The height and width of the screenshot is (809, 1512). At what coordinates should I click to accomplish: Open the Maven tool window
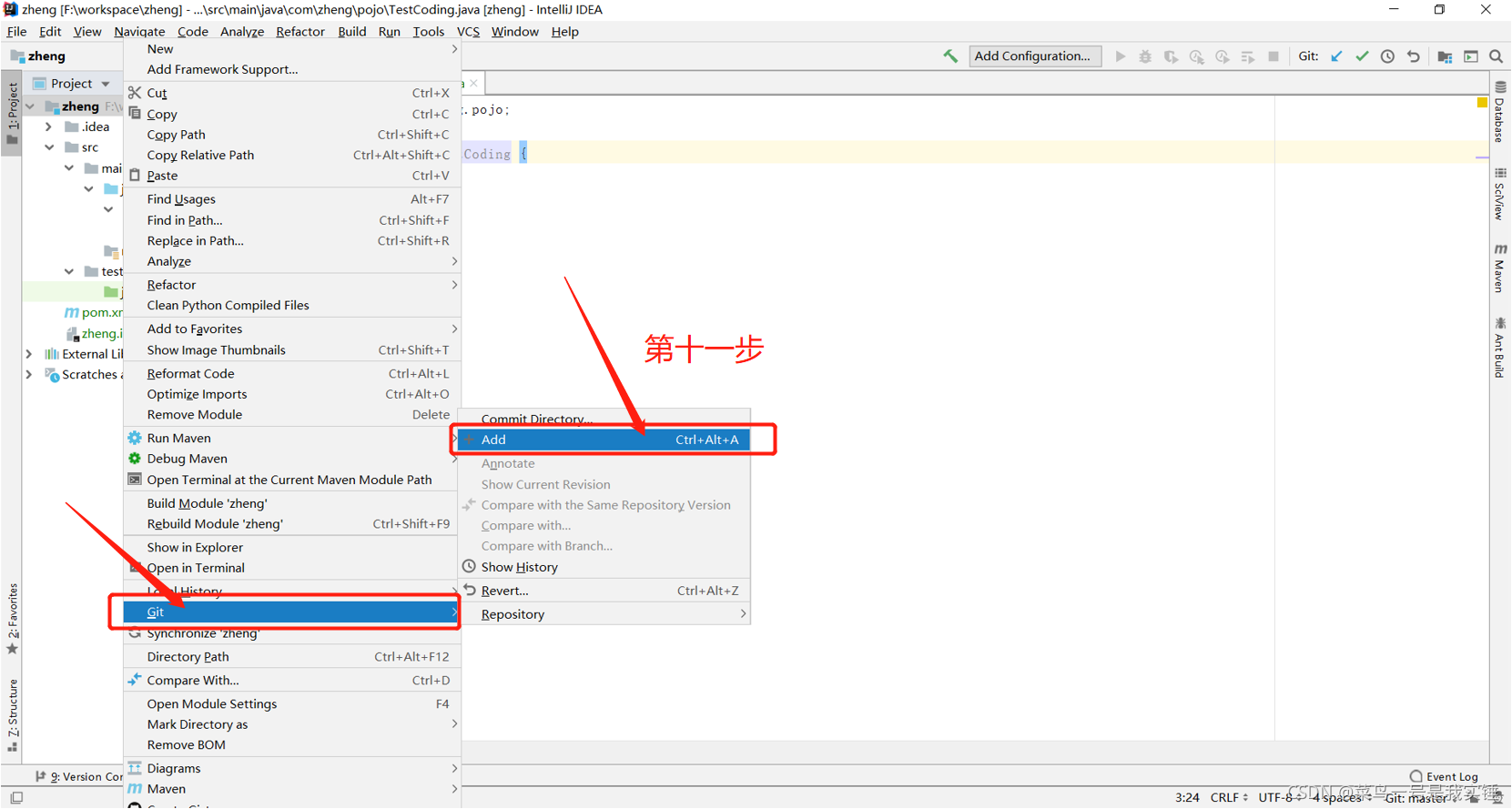[1500, 268]
